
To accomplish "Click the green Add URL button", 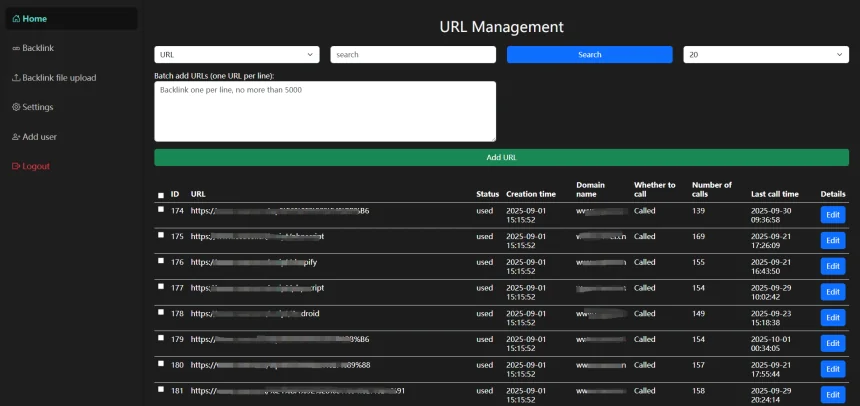I will 501,158.
